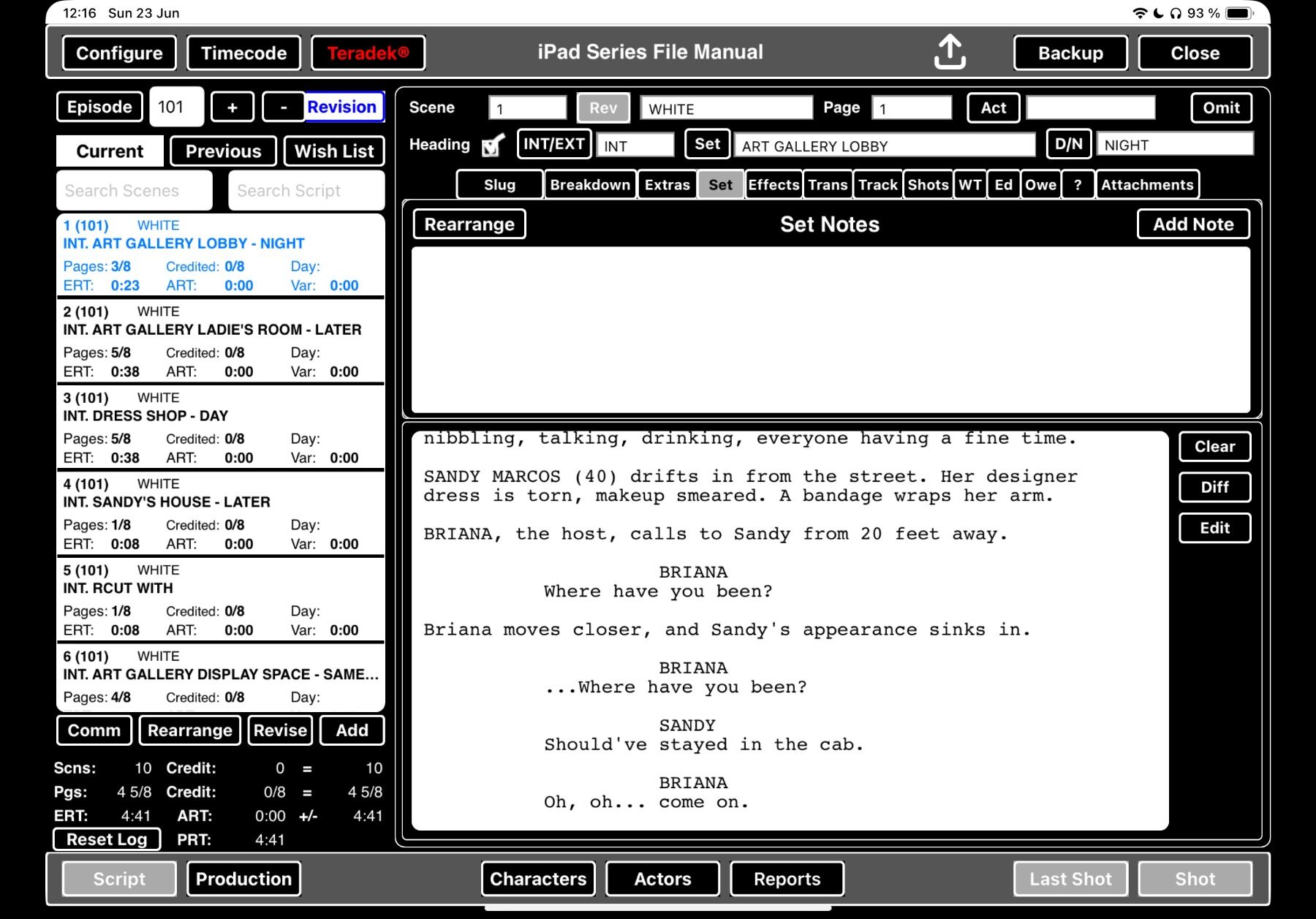Select scene 3 INT. DRESS SHOP - DAY

click(x=220, y=427)
